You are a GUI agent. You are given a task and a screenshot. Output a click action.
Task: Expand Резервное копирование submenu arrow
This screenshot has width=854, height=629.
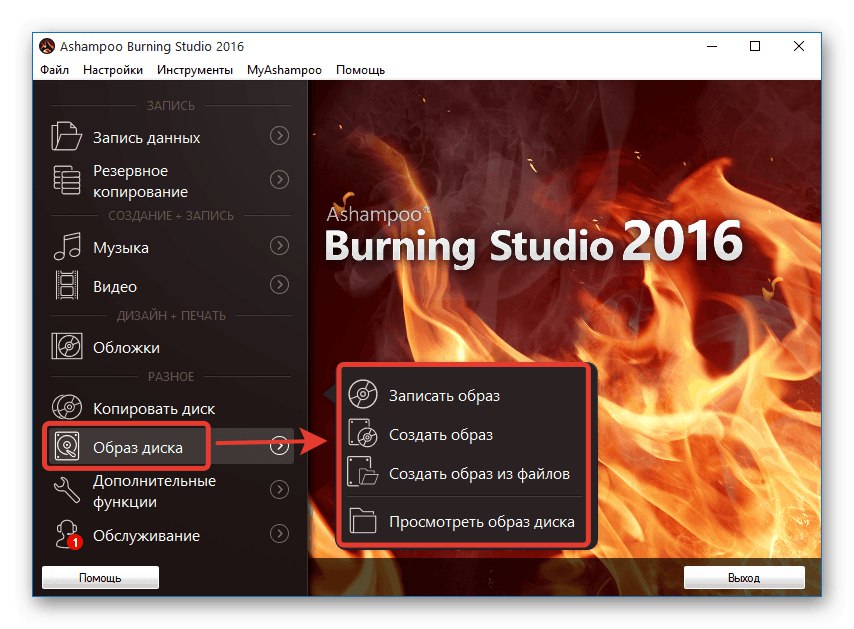pos(279,180)
